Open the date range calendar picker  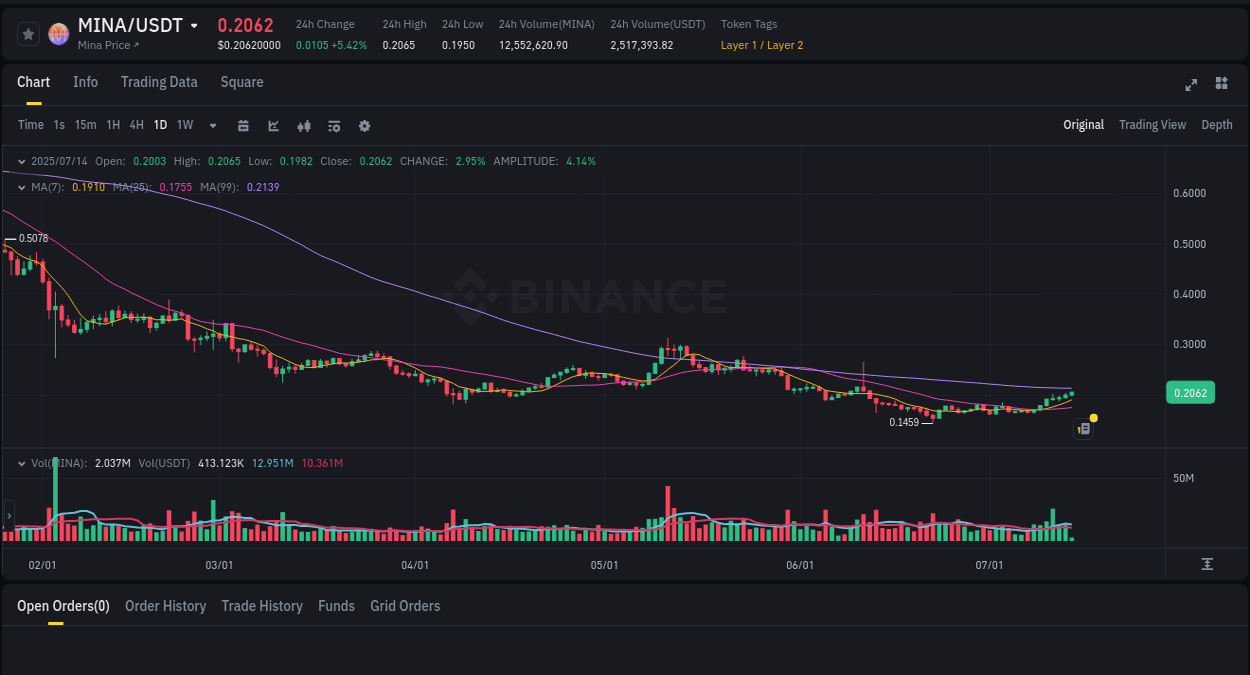click(x=243, y=125)
